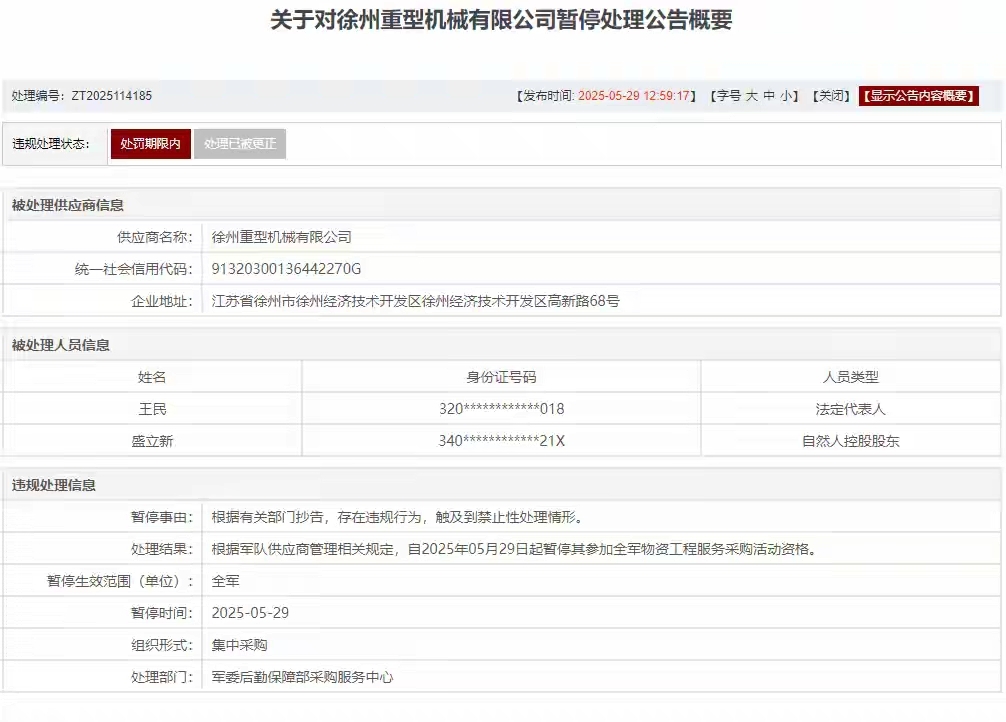Click the 违规处理状态 label

point(51,144)
